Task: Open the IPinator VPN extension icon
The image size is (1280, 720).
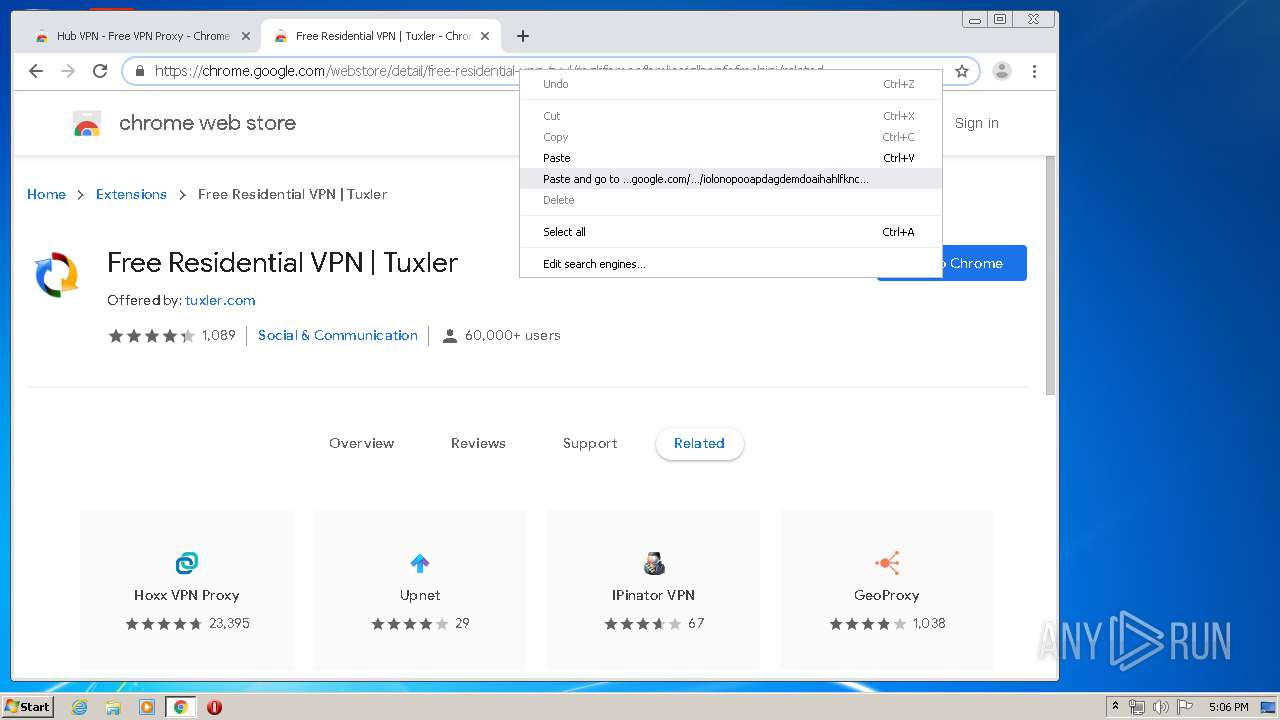Action: pos(654,563)
